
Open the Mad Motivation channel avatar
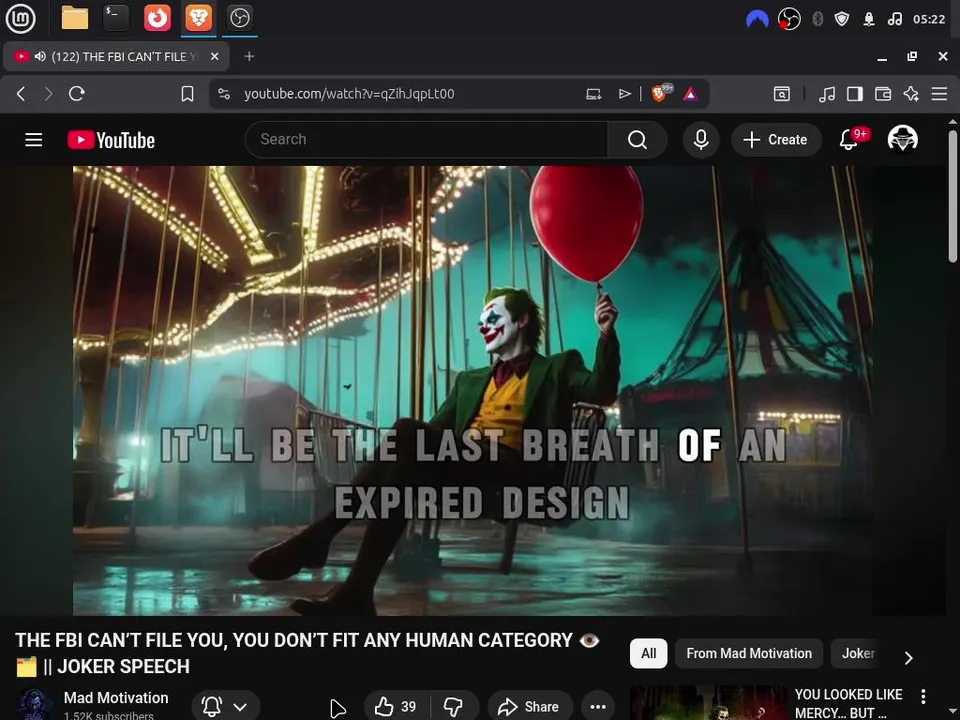(34, 704)
